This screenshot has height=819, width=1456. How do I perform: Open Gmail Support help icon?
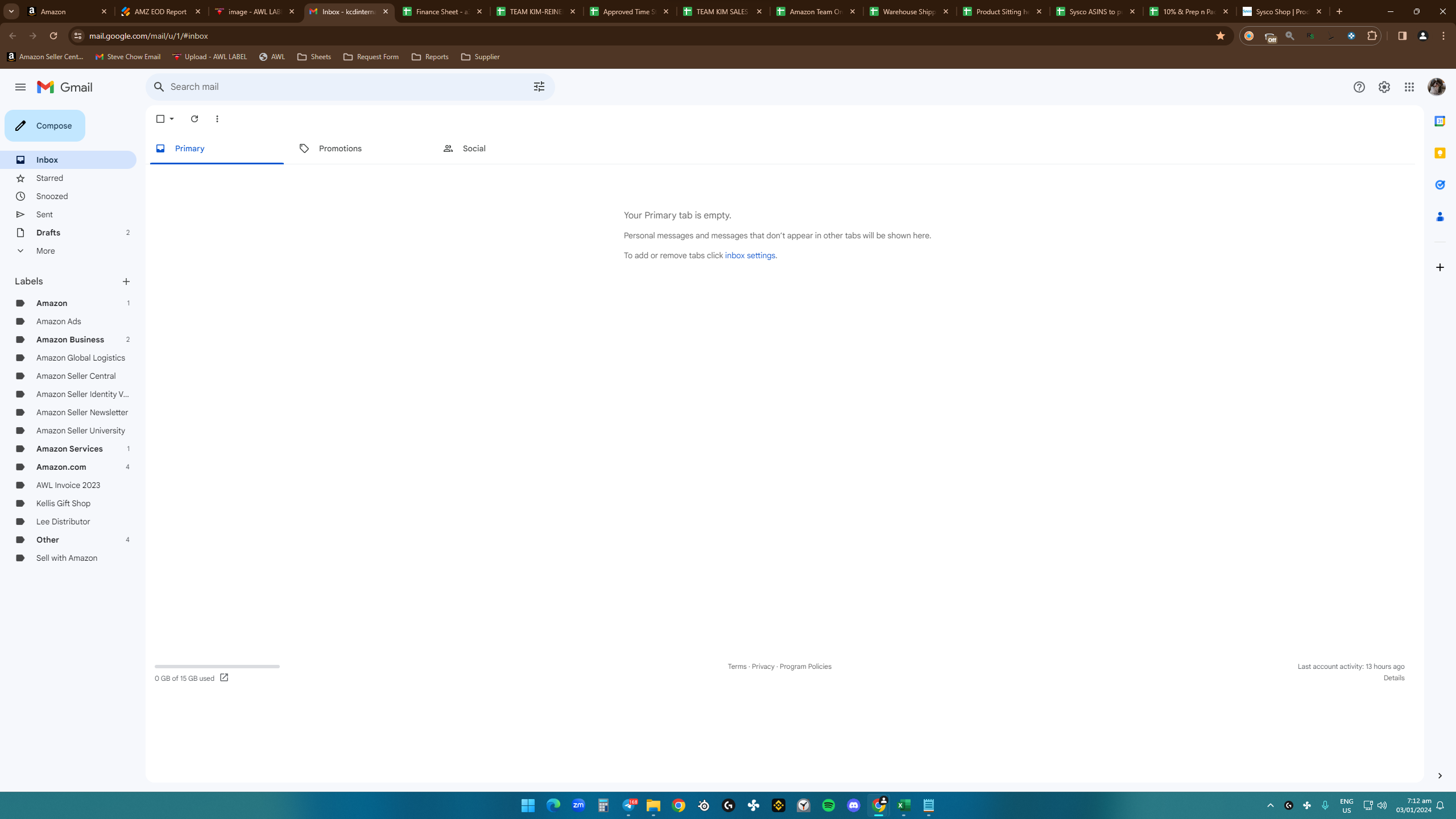pyautogui.click(x=1359, y=87)
